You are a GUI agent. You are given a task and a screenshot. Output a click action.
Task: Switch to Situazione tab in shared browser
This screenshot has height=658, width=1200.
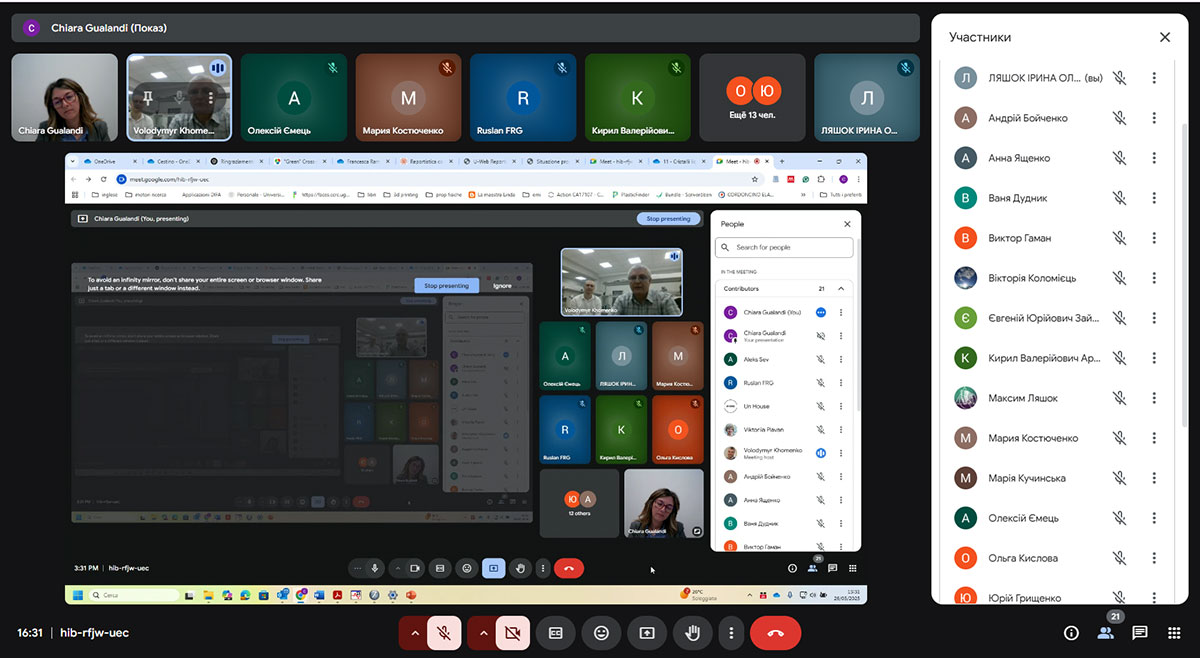pyautogui.click(x=555, y=160)
